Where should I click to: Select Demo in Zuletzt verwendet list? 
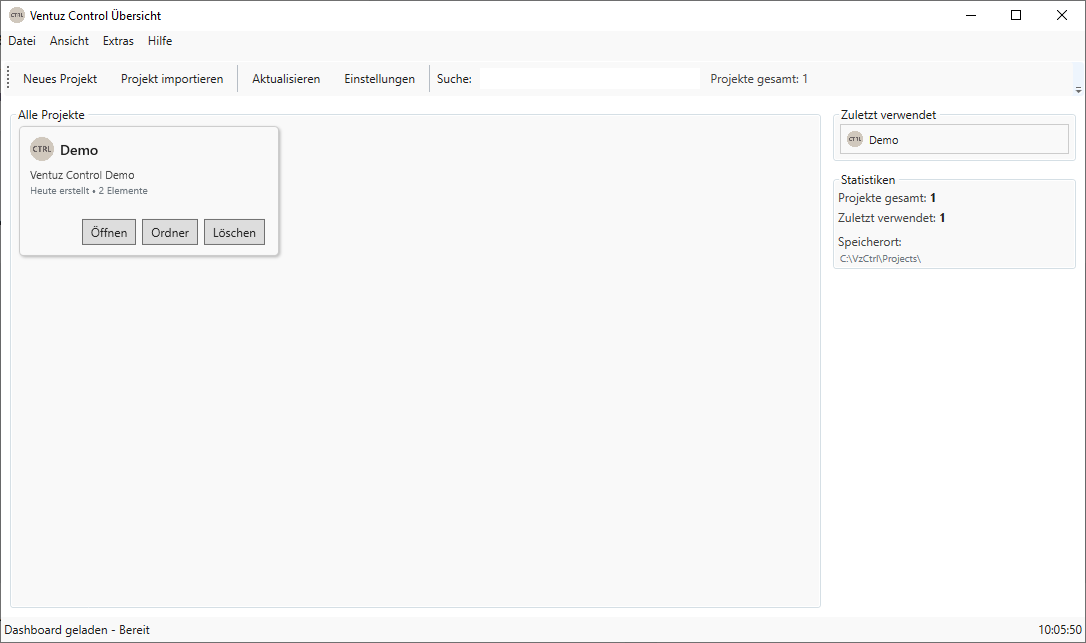(954, 139)
